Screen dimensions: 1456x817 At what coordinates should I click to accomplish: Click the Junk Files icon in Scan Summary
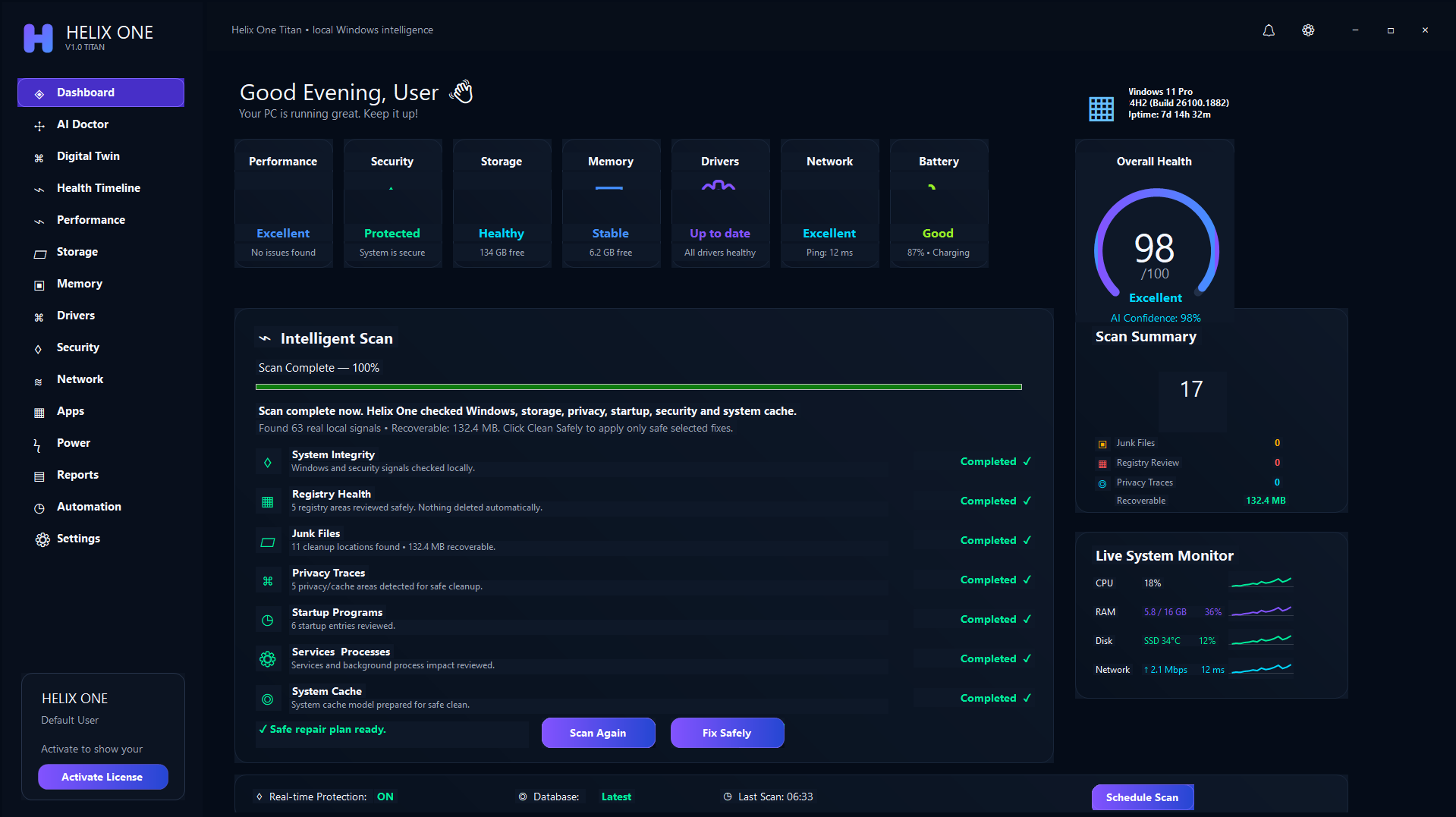(x=1102, y=444)
